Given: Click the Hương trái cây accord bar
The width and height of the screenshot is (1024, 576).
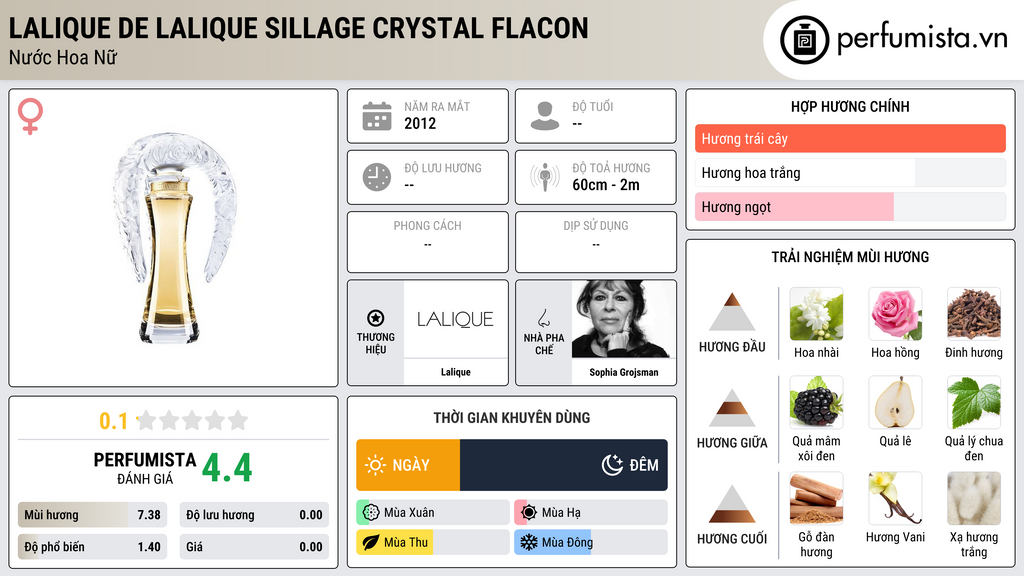Looking at the screenshot, I should pos(850,138).
